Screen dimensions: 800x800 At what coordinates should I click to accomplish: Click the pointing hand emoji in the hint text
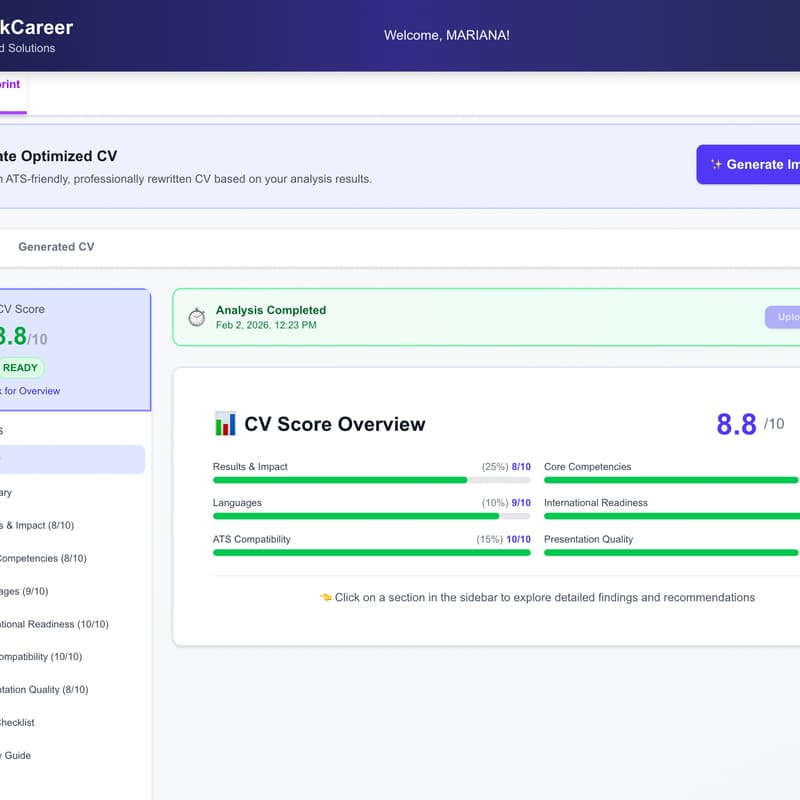coord(325,597)
